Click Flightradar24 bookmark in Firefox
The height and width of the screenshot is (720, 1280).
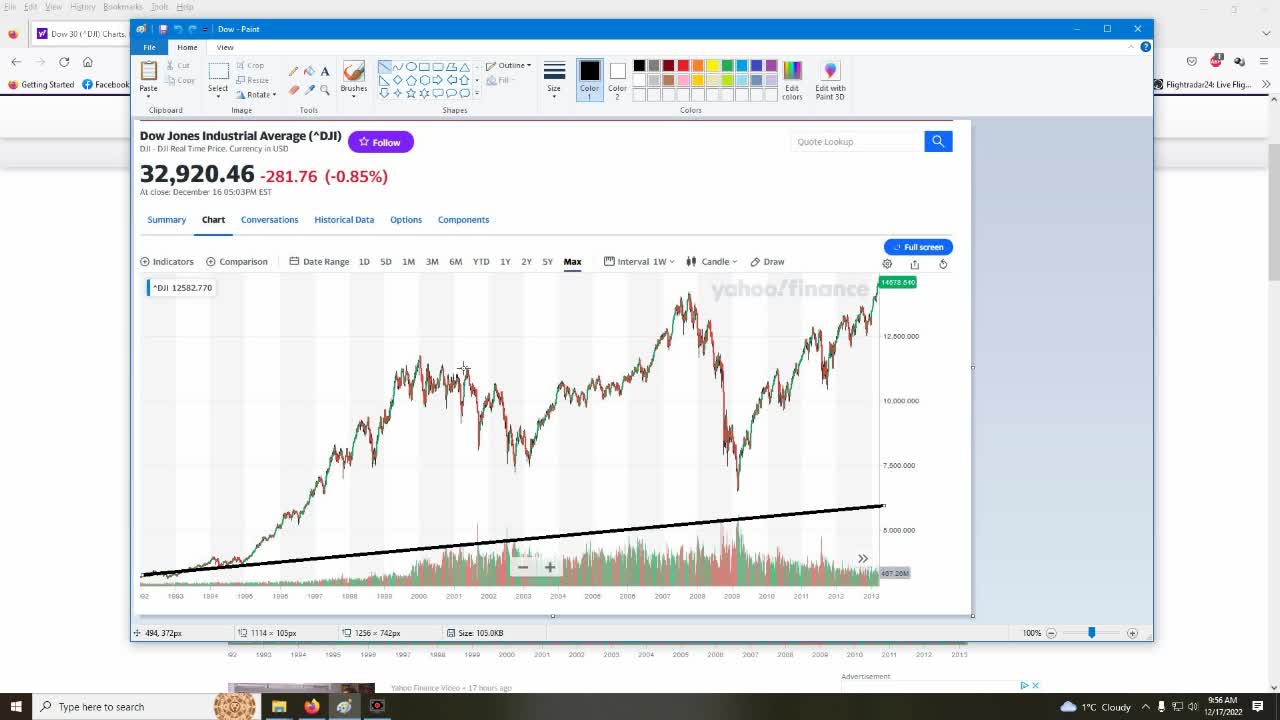1202,85
